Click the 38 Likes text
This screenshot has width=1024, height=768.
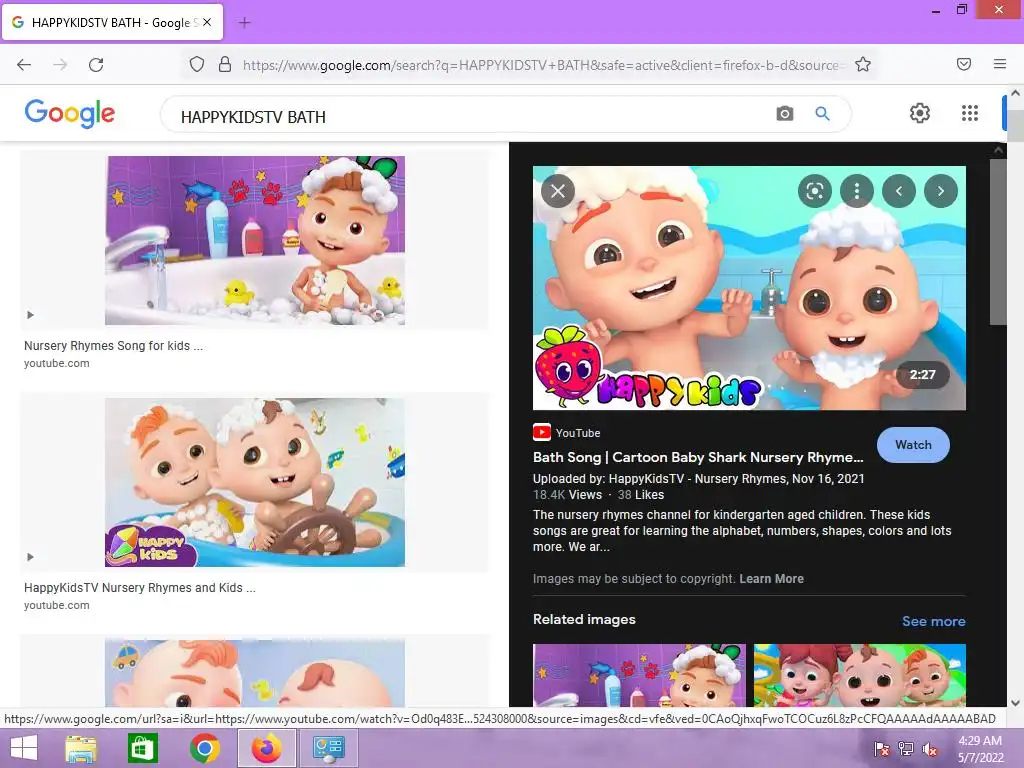(x=641, y=495)
